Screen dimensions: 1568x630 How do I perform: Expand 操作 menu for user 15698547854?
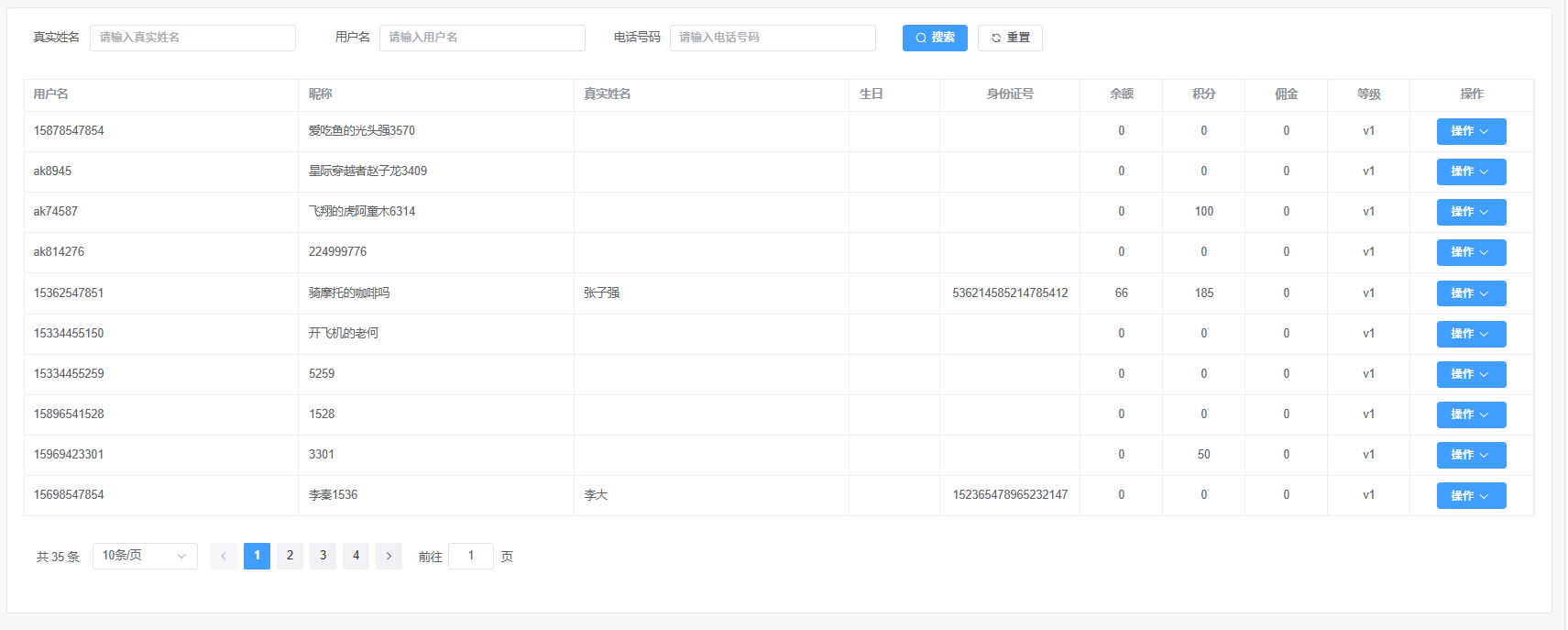[1470, 495]
